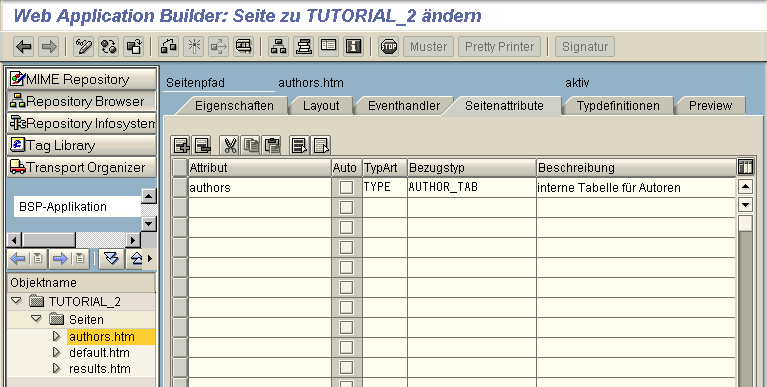This screenshot has height=387, width=767.
Task: Click the Delete row icon
Action: [202, 145]
